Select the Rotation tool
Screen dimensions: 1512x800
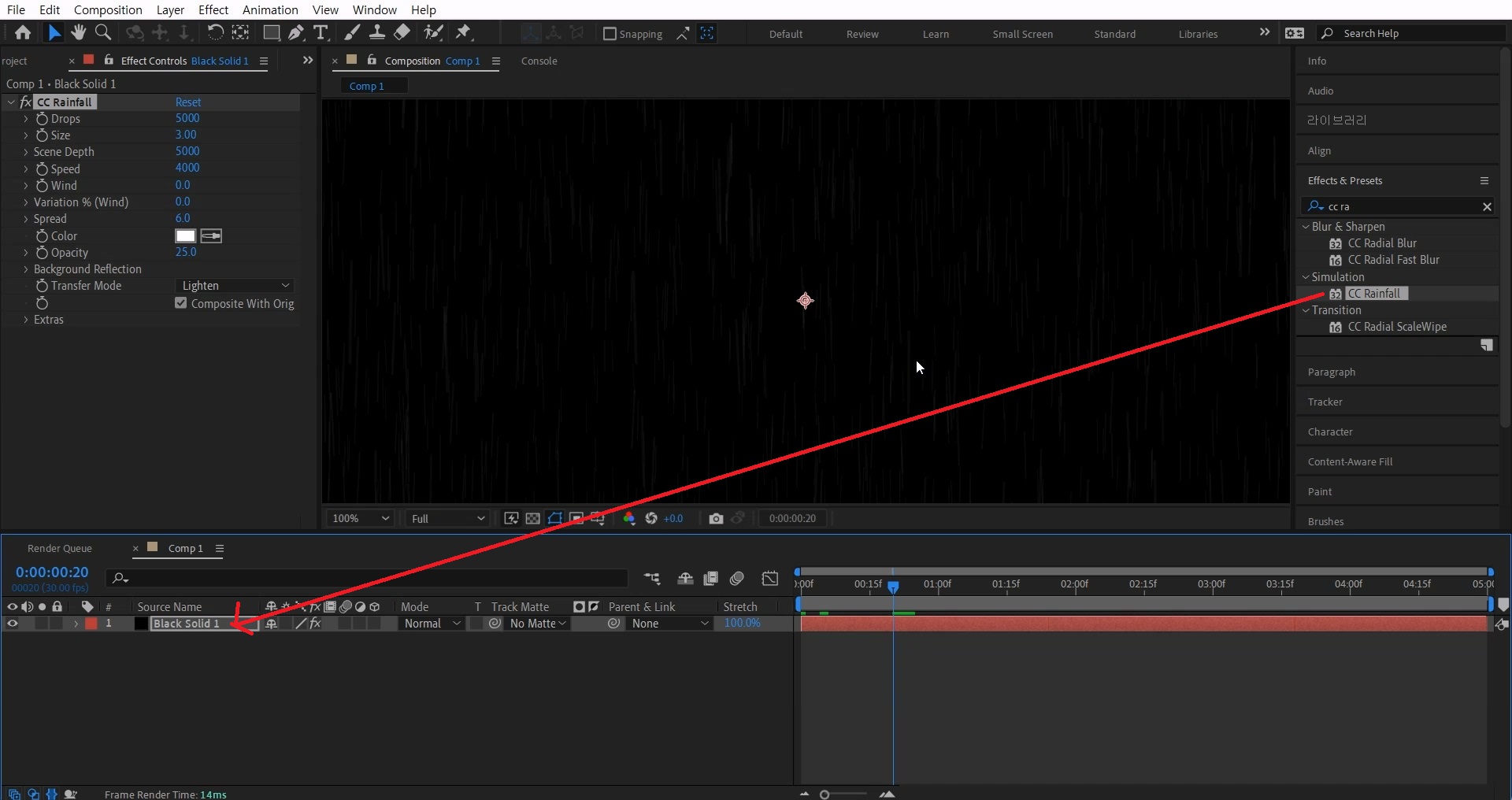215,33
